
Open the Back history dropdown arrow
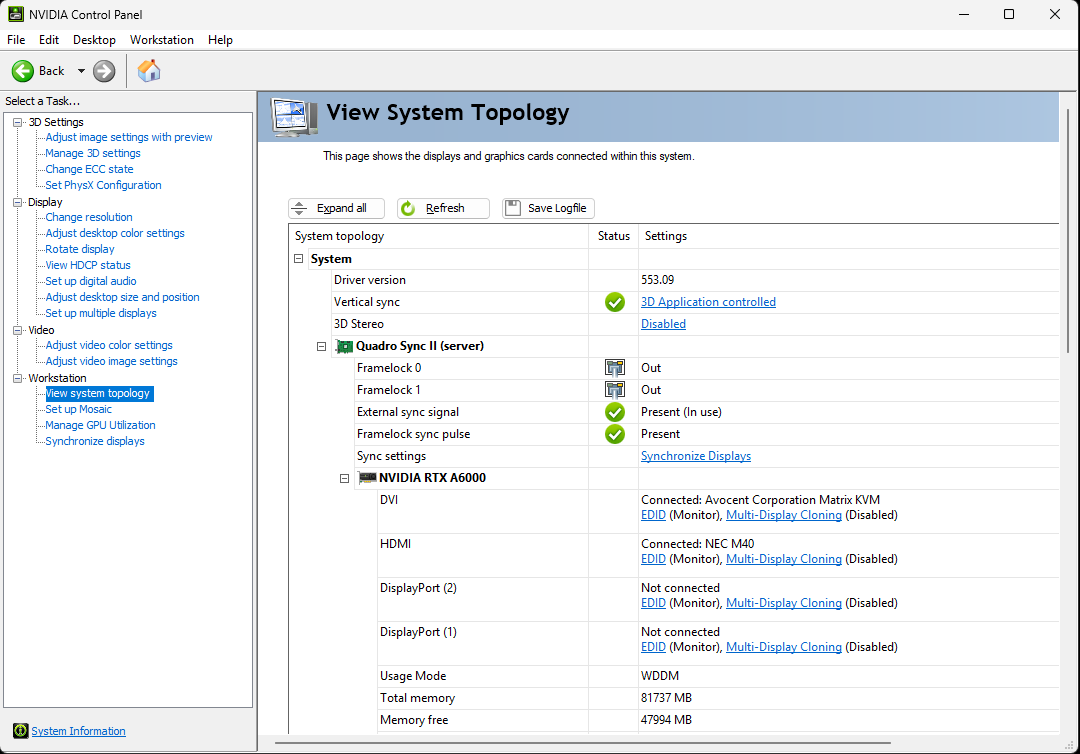(x=81, y=71)
